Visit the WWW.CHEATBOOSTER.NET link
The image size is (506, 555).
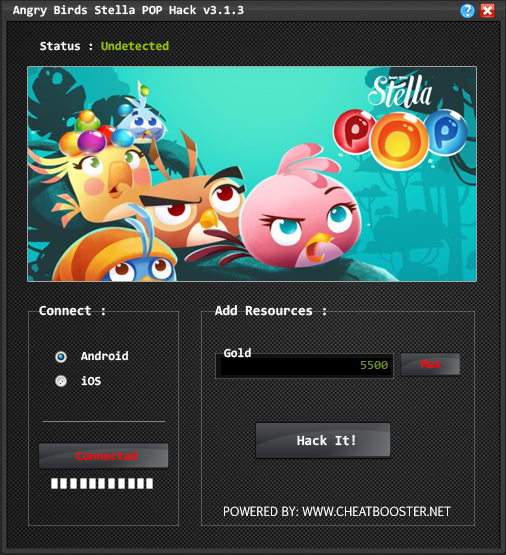[376, 511]
